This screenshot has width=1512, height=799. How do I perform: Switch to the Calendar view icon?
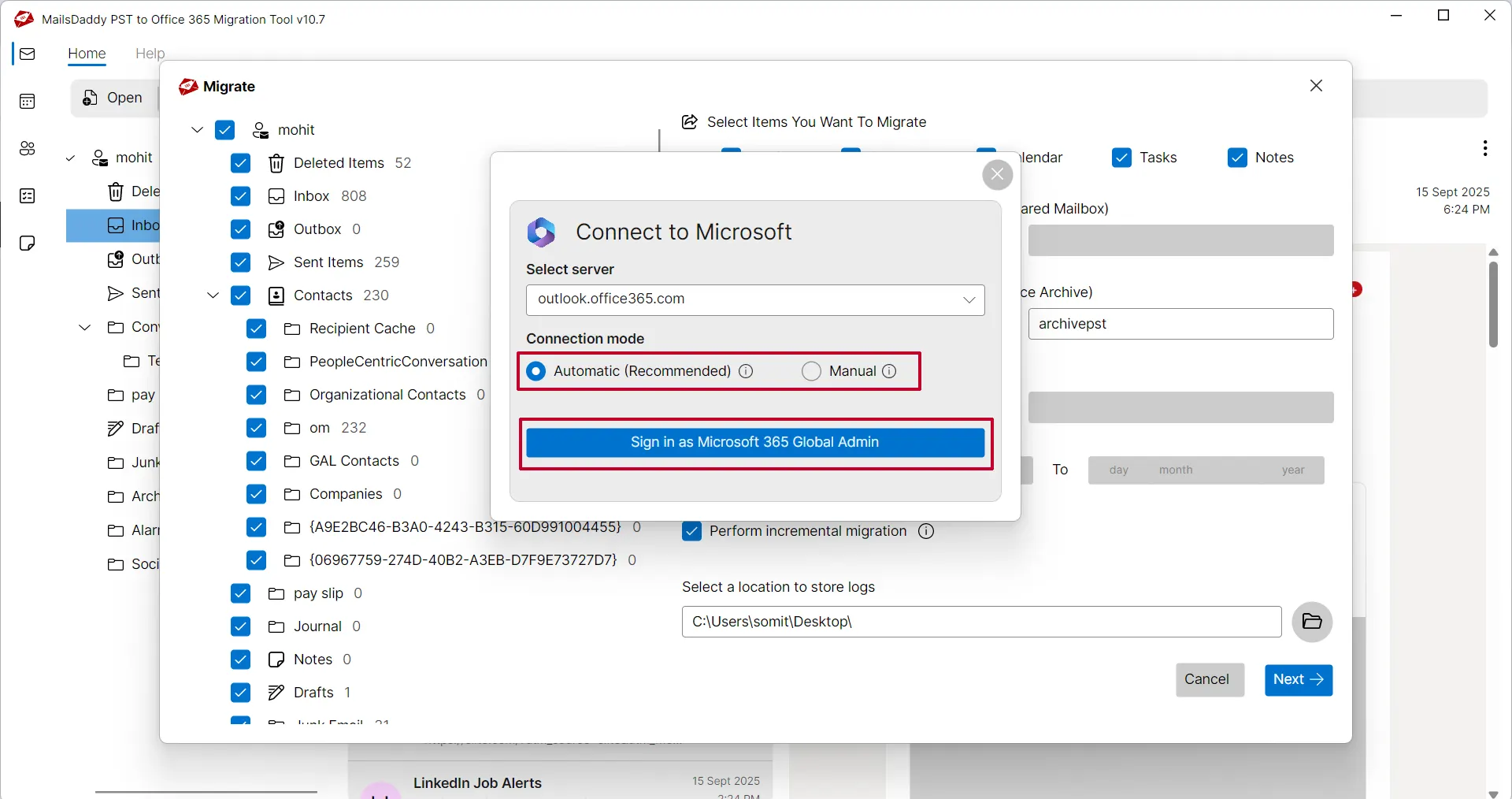[27, 101]
